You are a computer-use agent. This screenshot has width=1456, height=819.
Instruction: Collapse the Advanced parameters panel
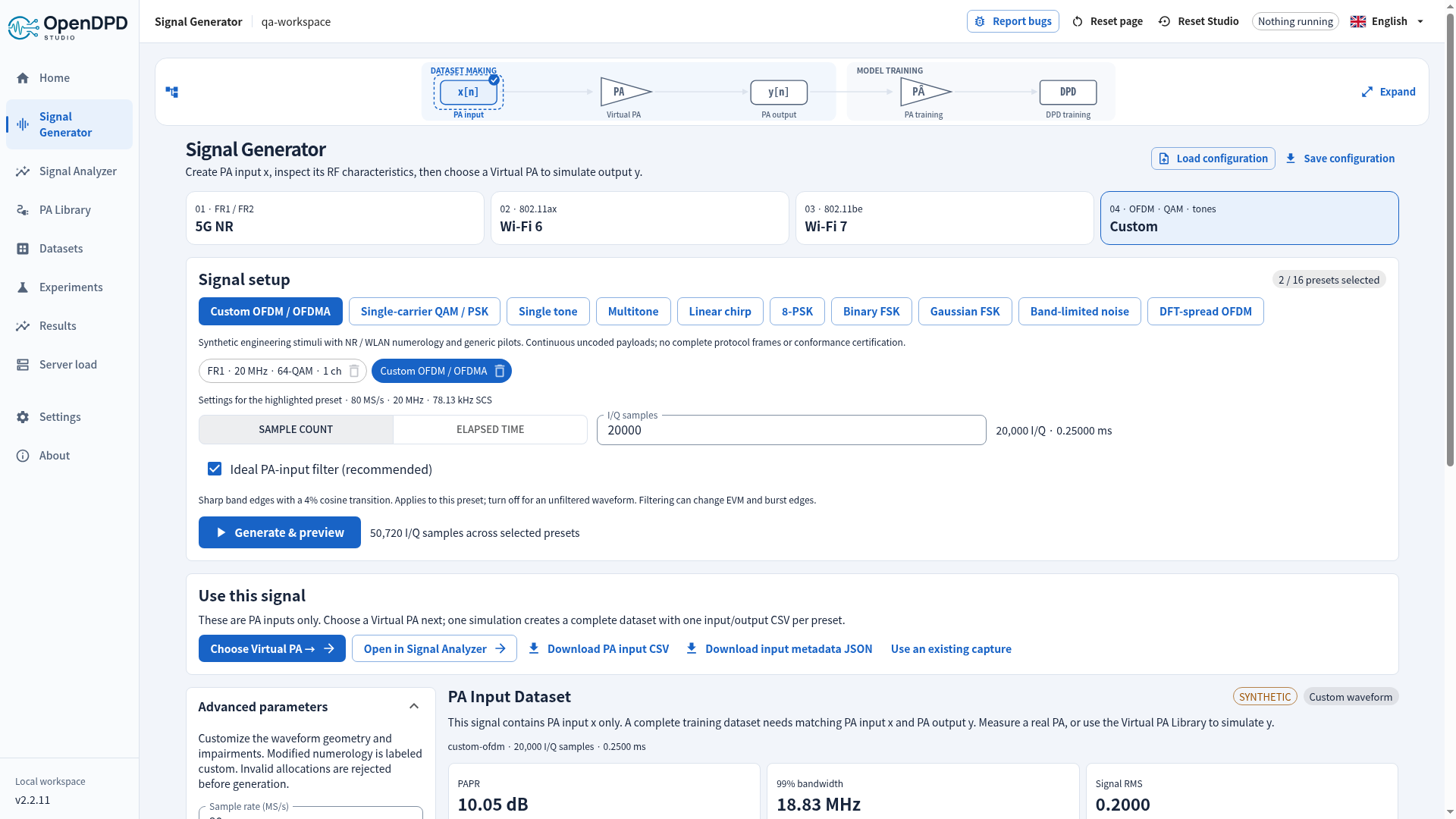414,707
